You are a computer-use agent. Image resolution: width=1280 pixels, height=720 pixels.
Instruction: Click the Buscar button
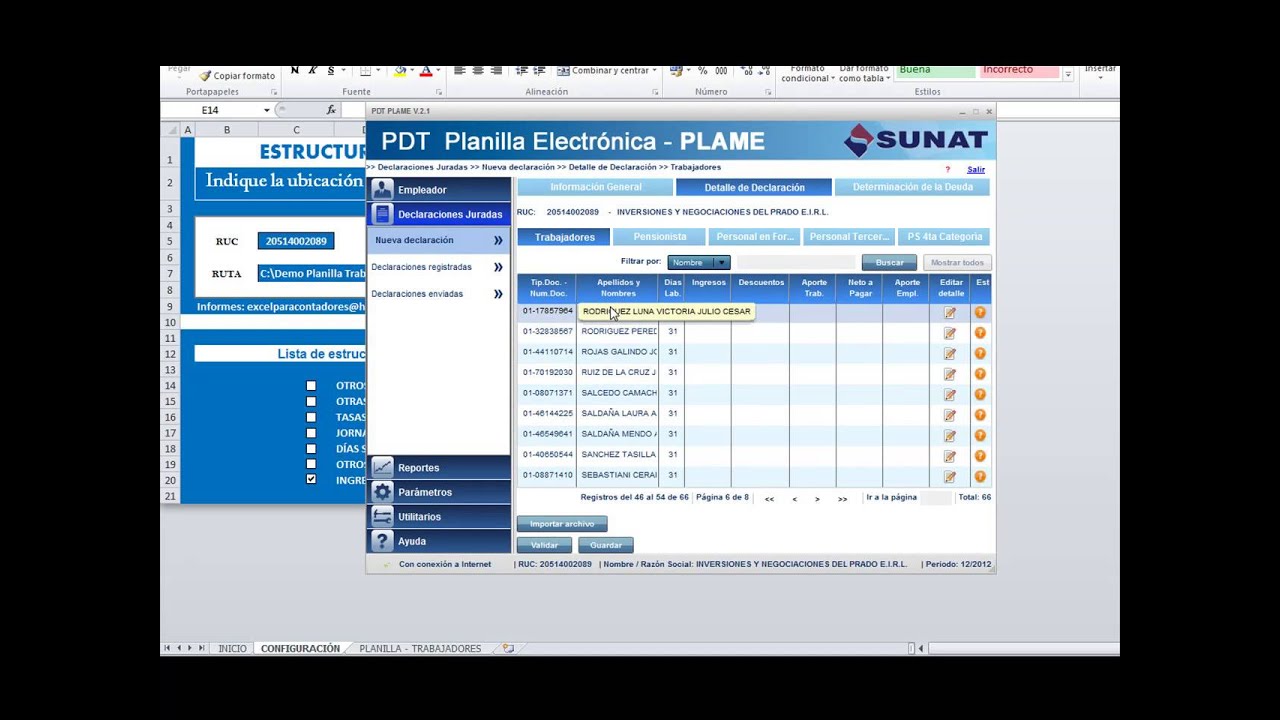pyautogui.click(x=889, y=263)
